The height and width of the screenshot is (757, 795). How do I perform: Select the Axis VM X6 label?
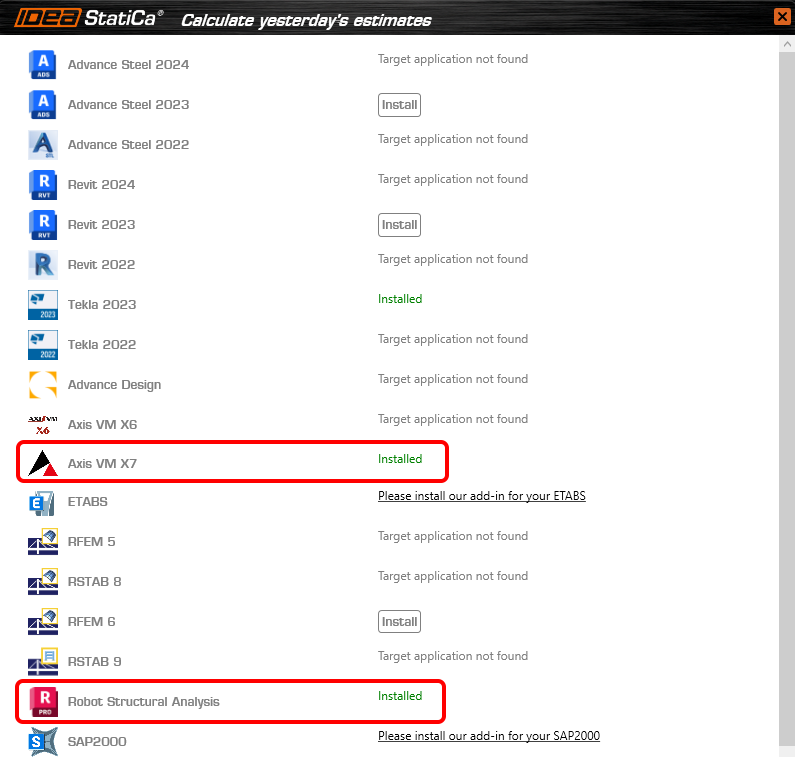tap(102, 425)
